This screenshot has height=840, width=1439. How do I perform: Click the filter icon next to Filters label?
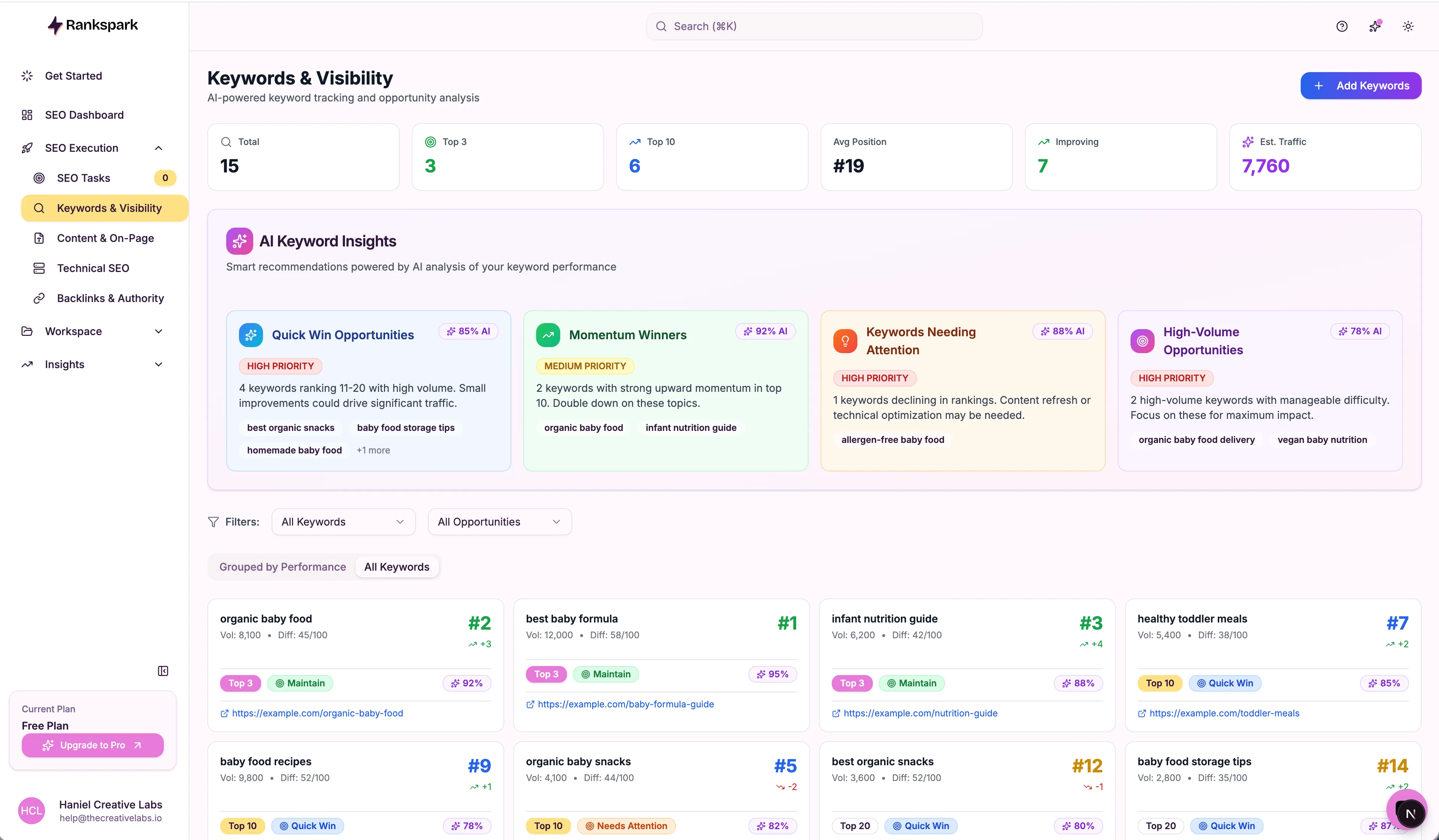tap(213, 521)
